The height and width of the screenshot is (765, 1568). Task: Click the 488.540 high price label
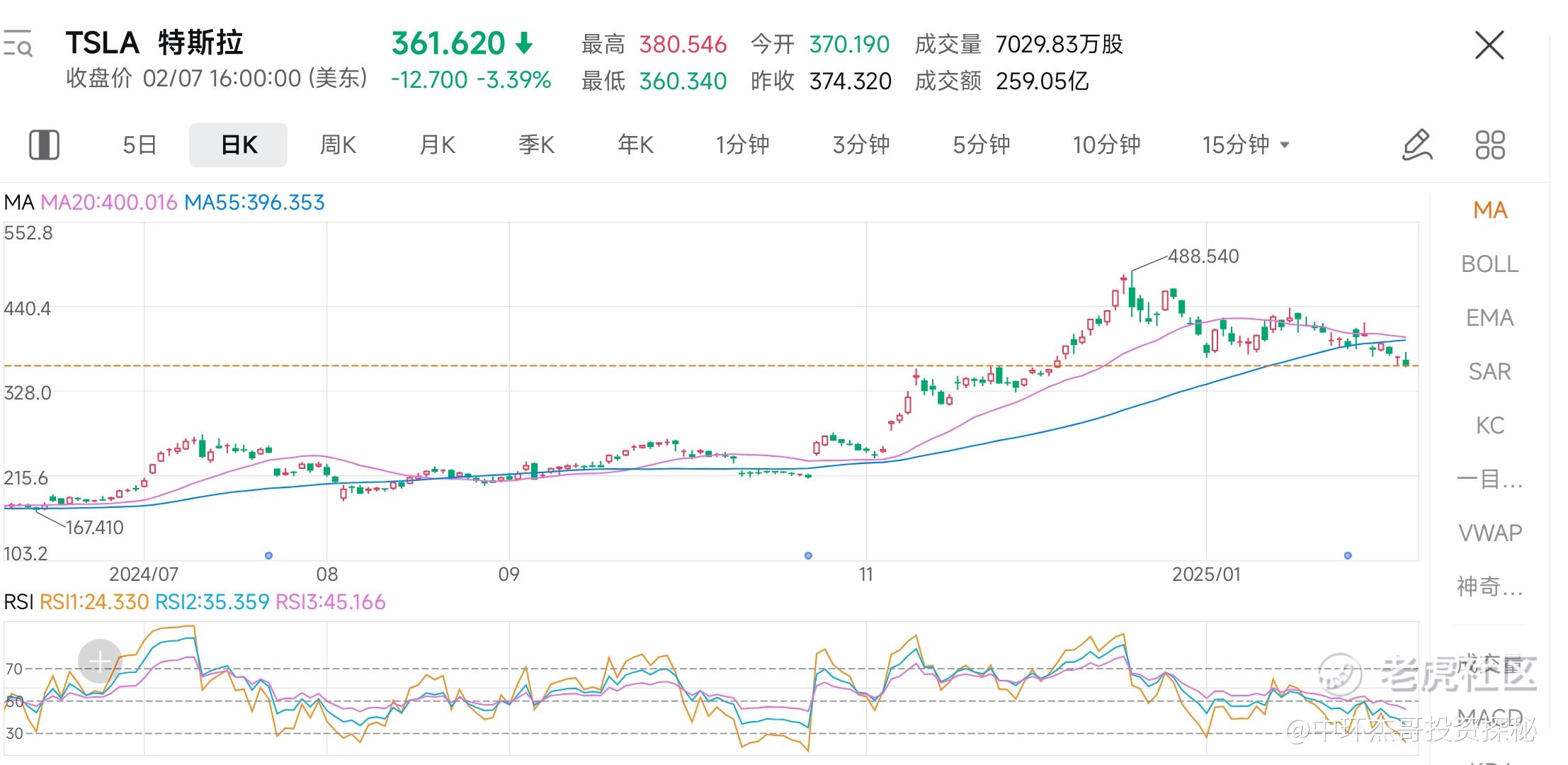point(1203,256)
